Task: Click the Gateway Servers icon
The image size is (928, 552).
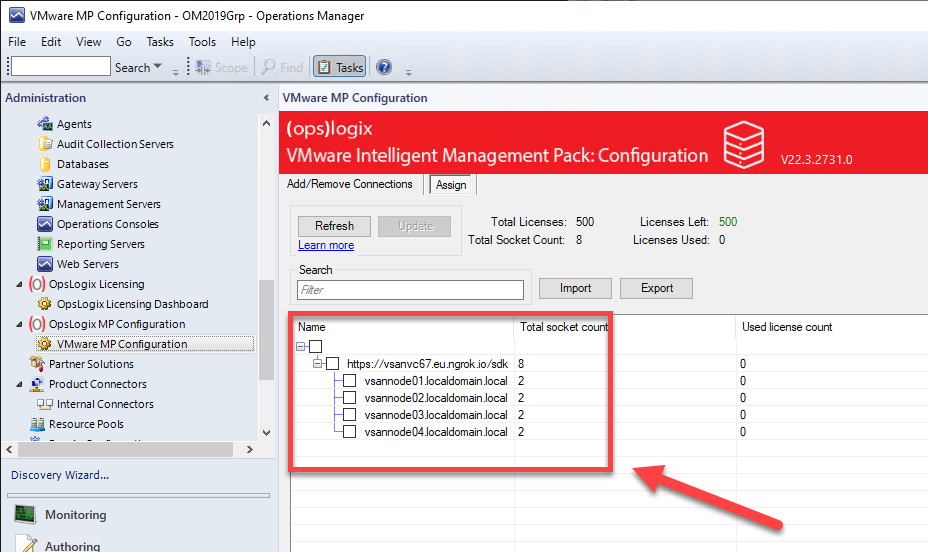Action: coord(45,184)
